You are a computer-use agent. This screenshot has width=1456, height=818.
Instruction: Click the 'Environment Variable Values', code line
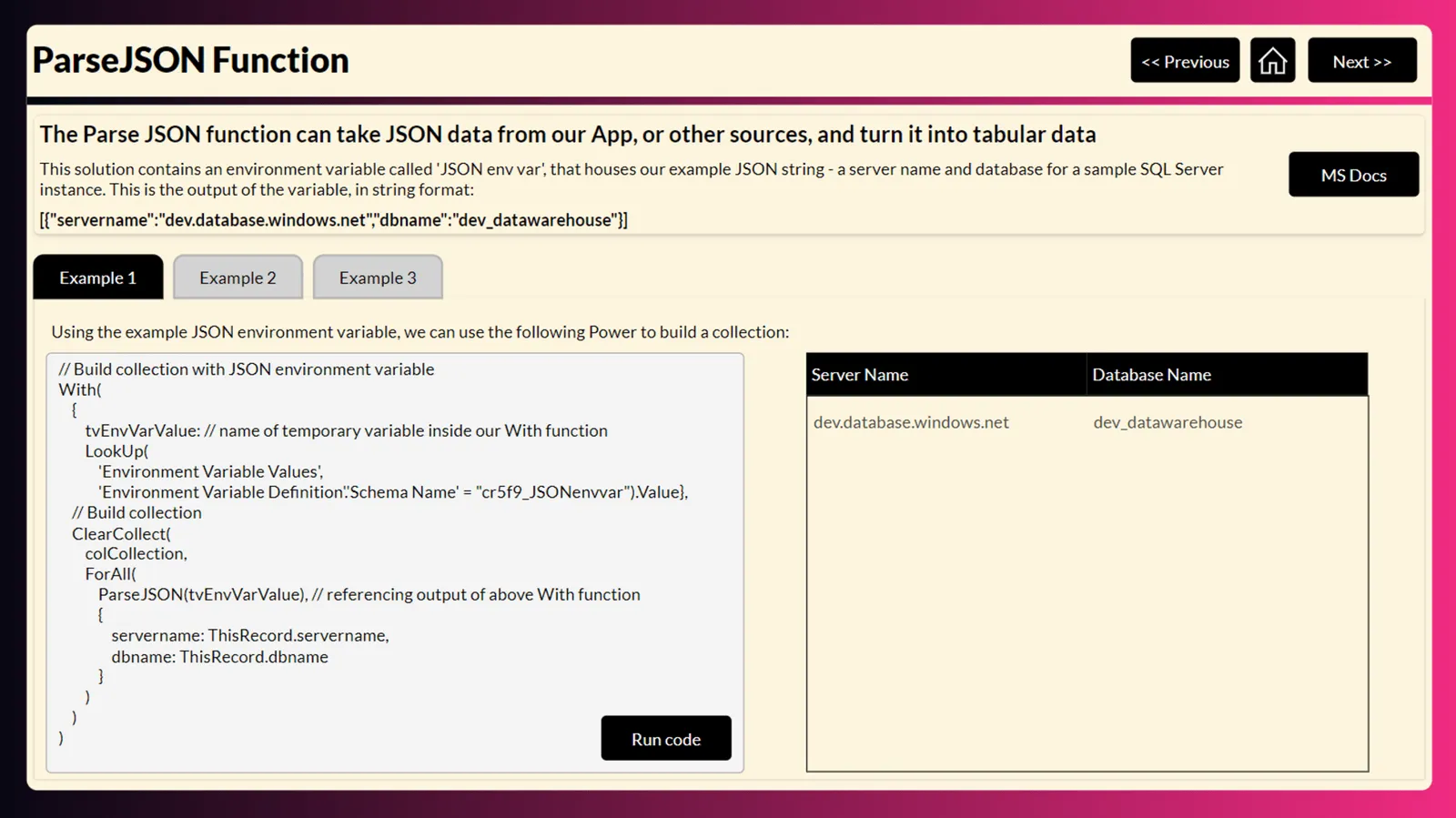click(210, 471)
